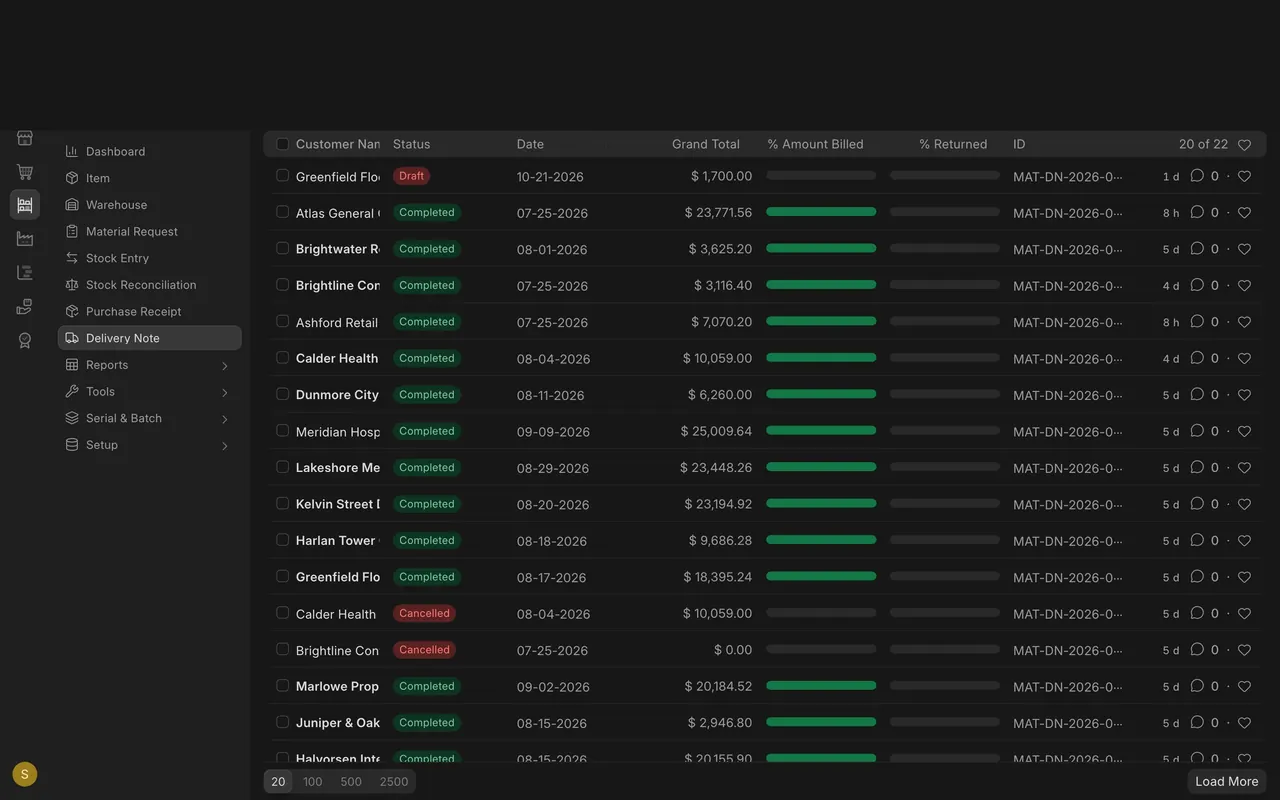Set page size to 500
The width and height of the screenshot is (1280, 800).
point(351,782)
